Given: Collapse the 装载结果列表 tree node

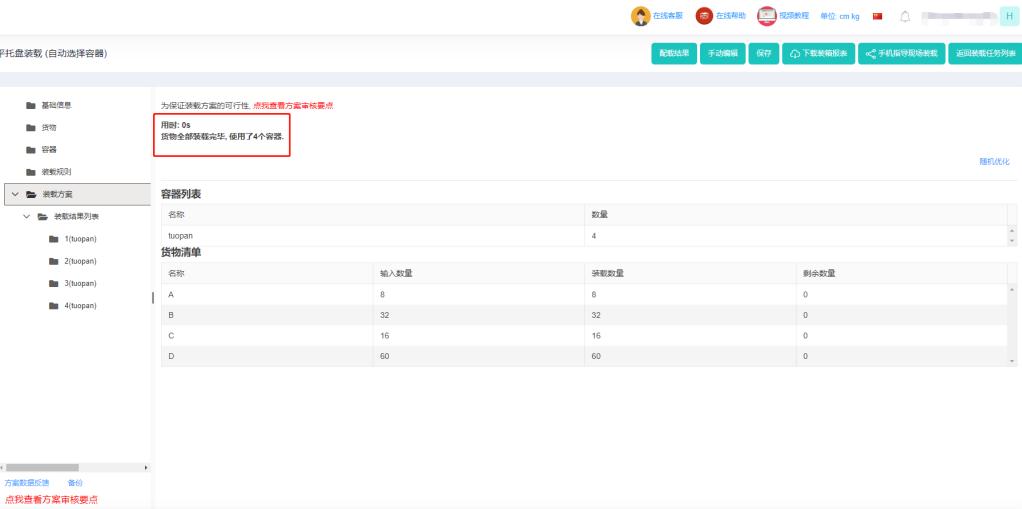Looking at the screenshot, I should pos(27,216).
